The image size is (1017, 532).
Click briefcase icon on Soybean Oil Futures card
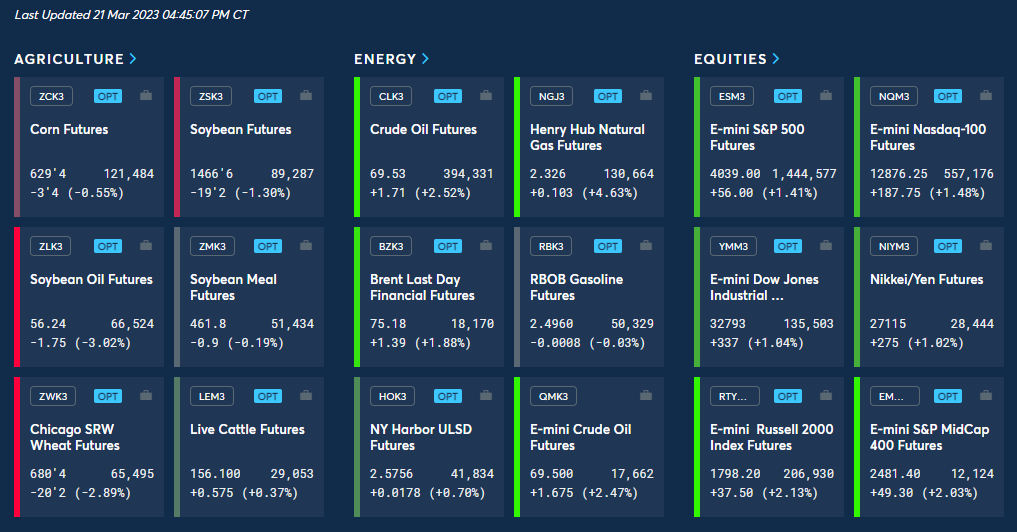click(x=146, y=245)
